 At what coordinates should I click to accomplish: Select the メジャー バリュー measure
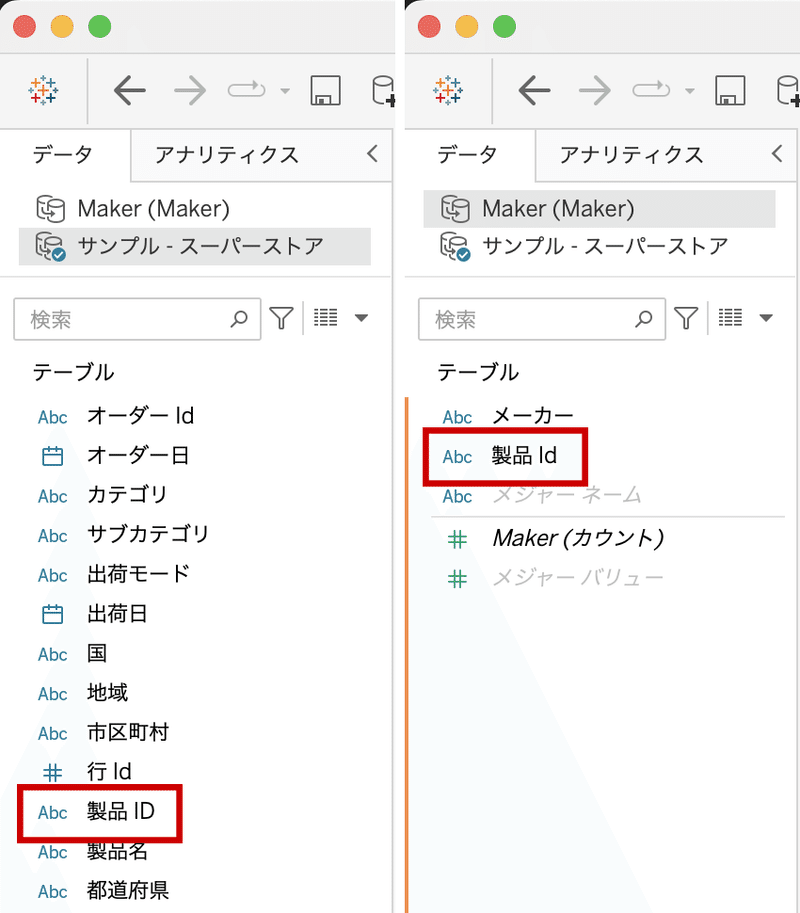point(578,578)
